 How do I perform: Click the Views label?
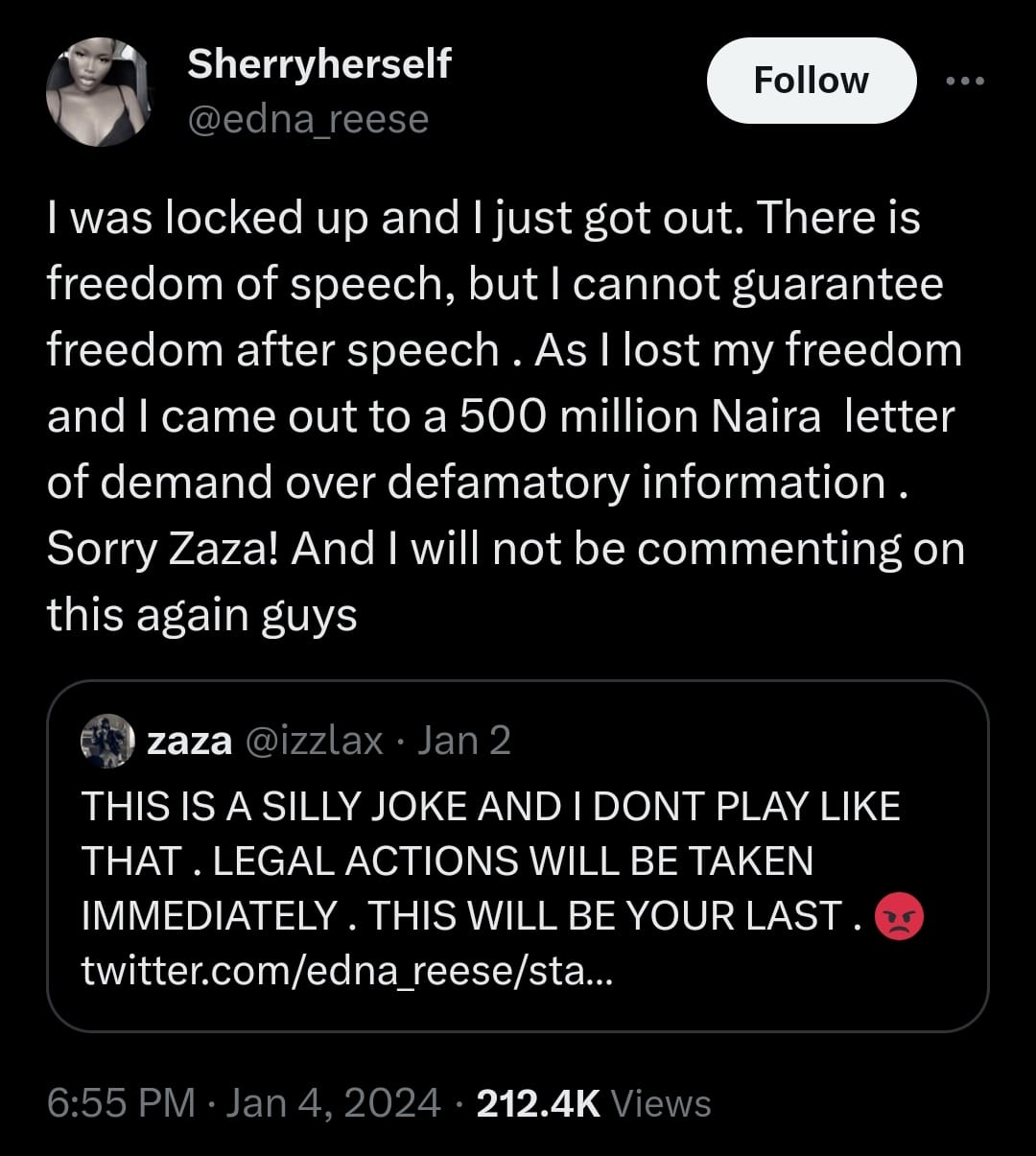pyautogui.click(x=661, y=1103)
